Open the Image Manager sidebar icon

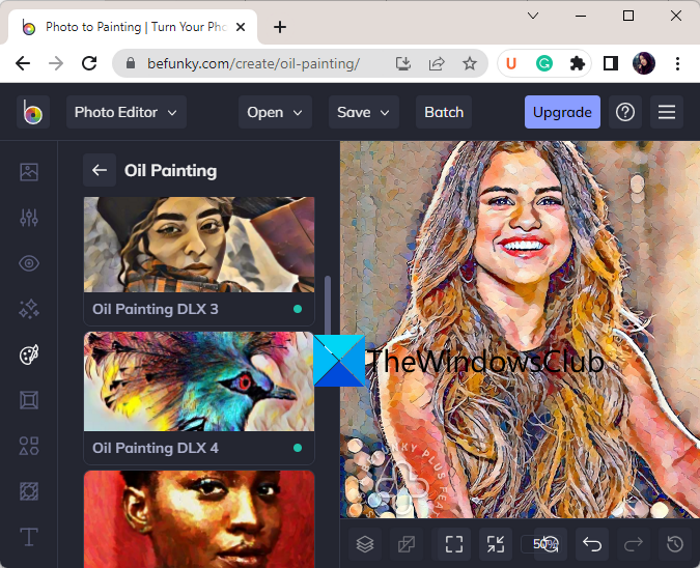[29, 172]
